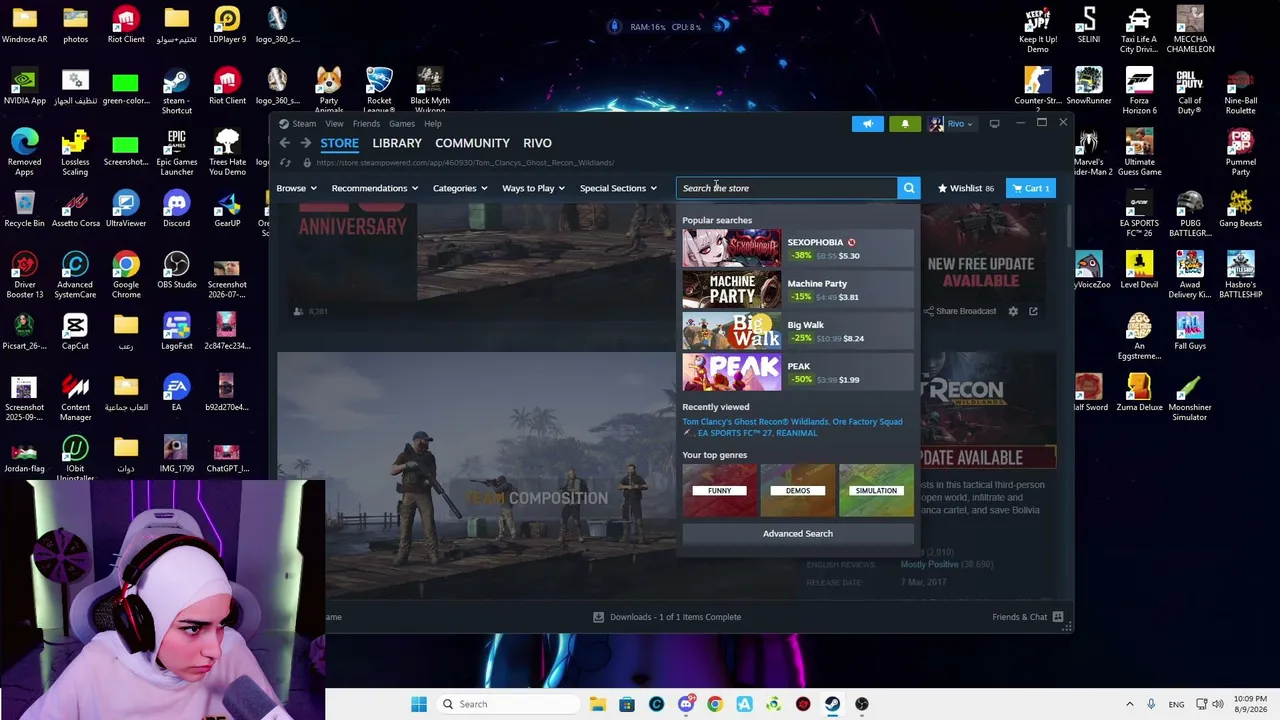Select Fall Guys desktop shortcut
This screenshot has height=720, width=1280.
[x=1190, y=332]
